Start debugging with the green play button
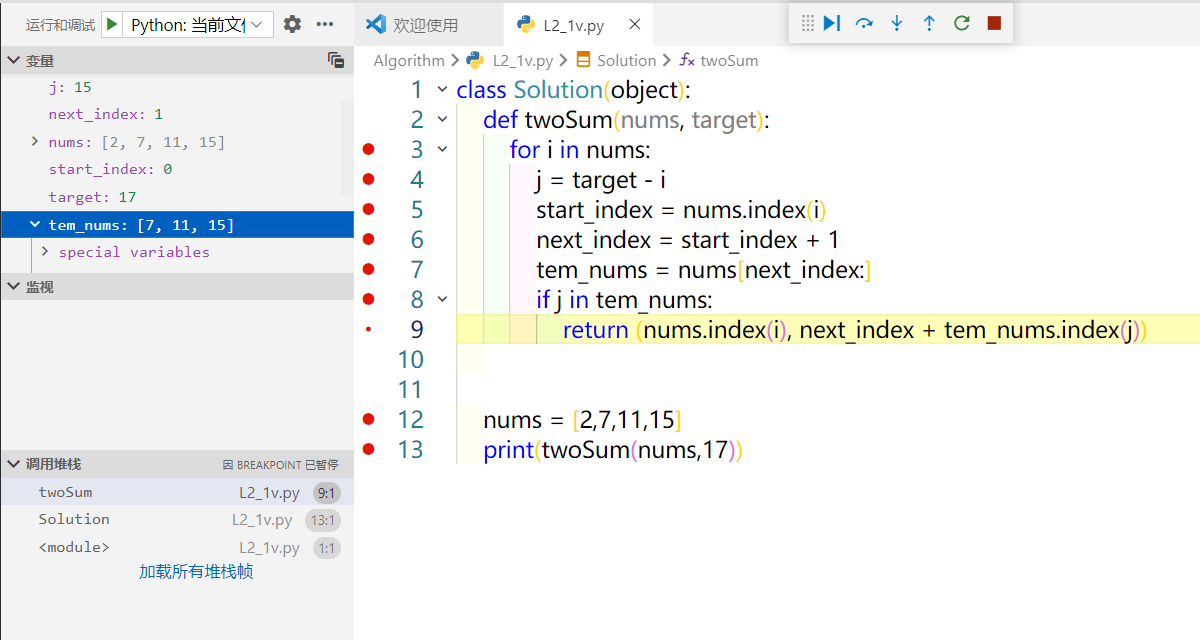This screenshot has height=640, width=1200. point(112,24)
